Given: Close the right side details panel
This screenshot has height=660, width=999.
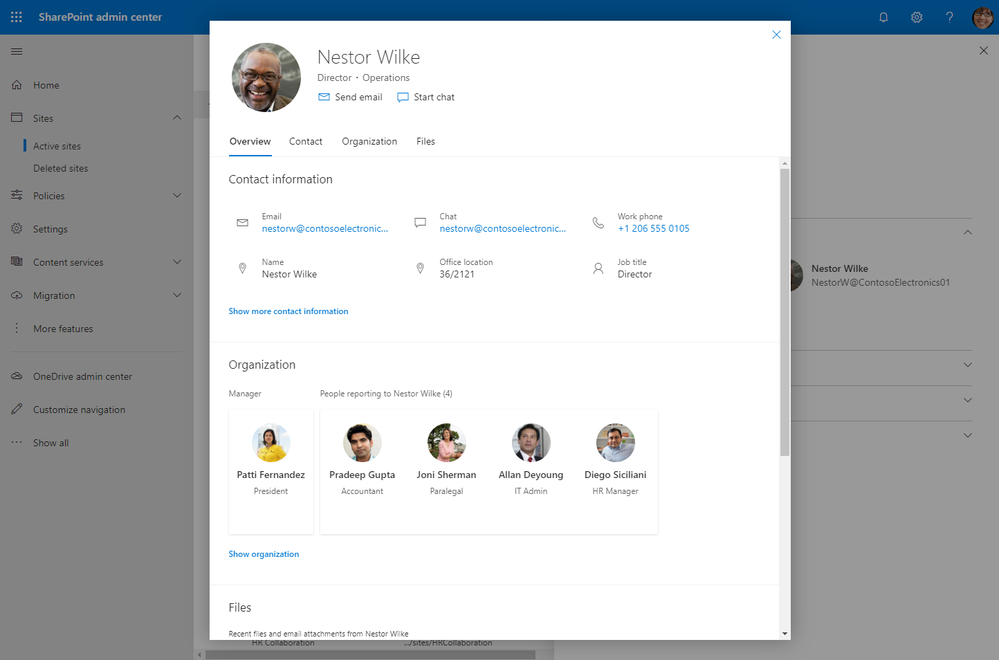Looking at the screenshot, I should coord(983,50).
